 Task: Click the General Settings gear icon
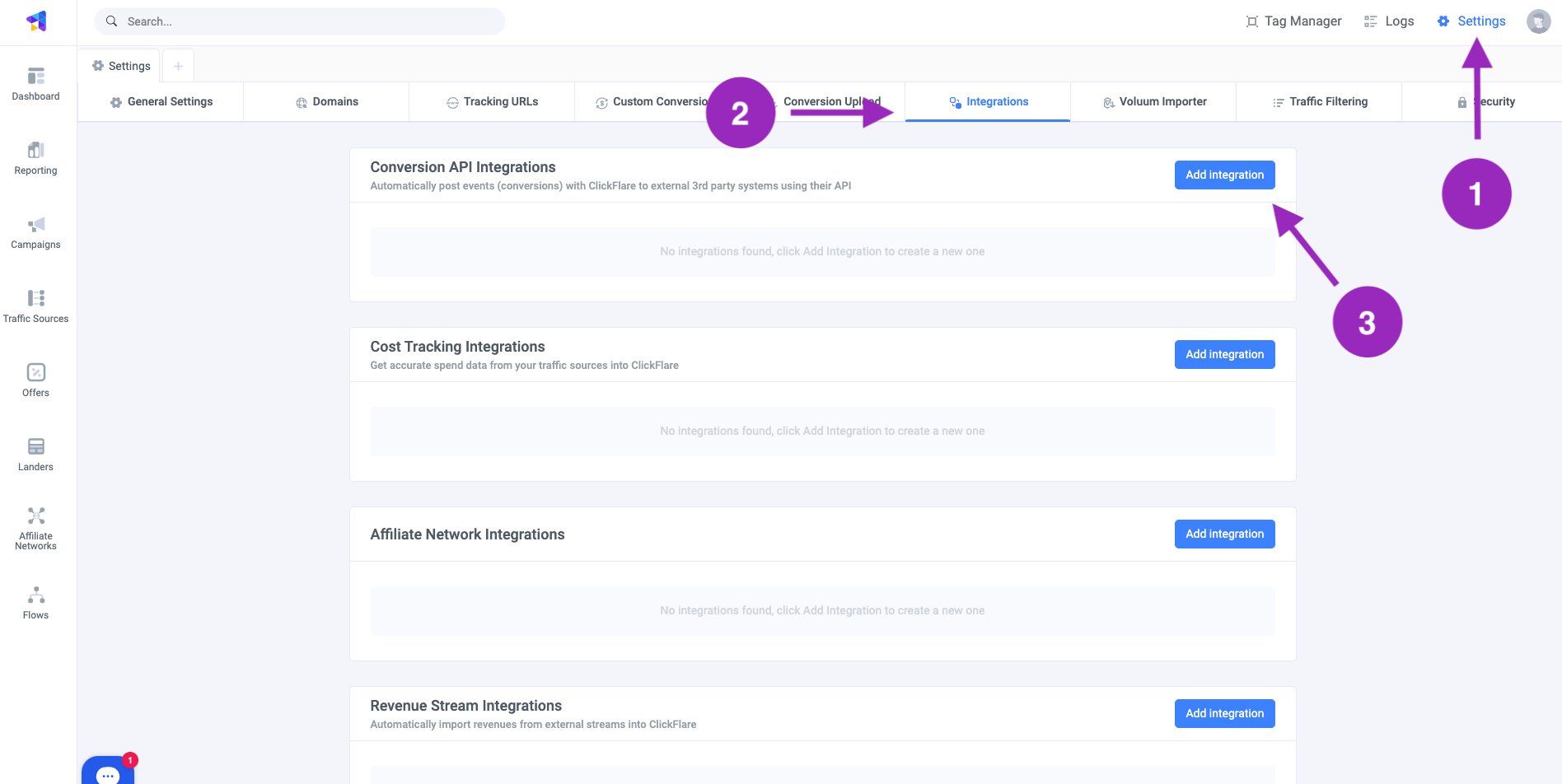pos(116,102)
